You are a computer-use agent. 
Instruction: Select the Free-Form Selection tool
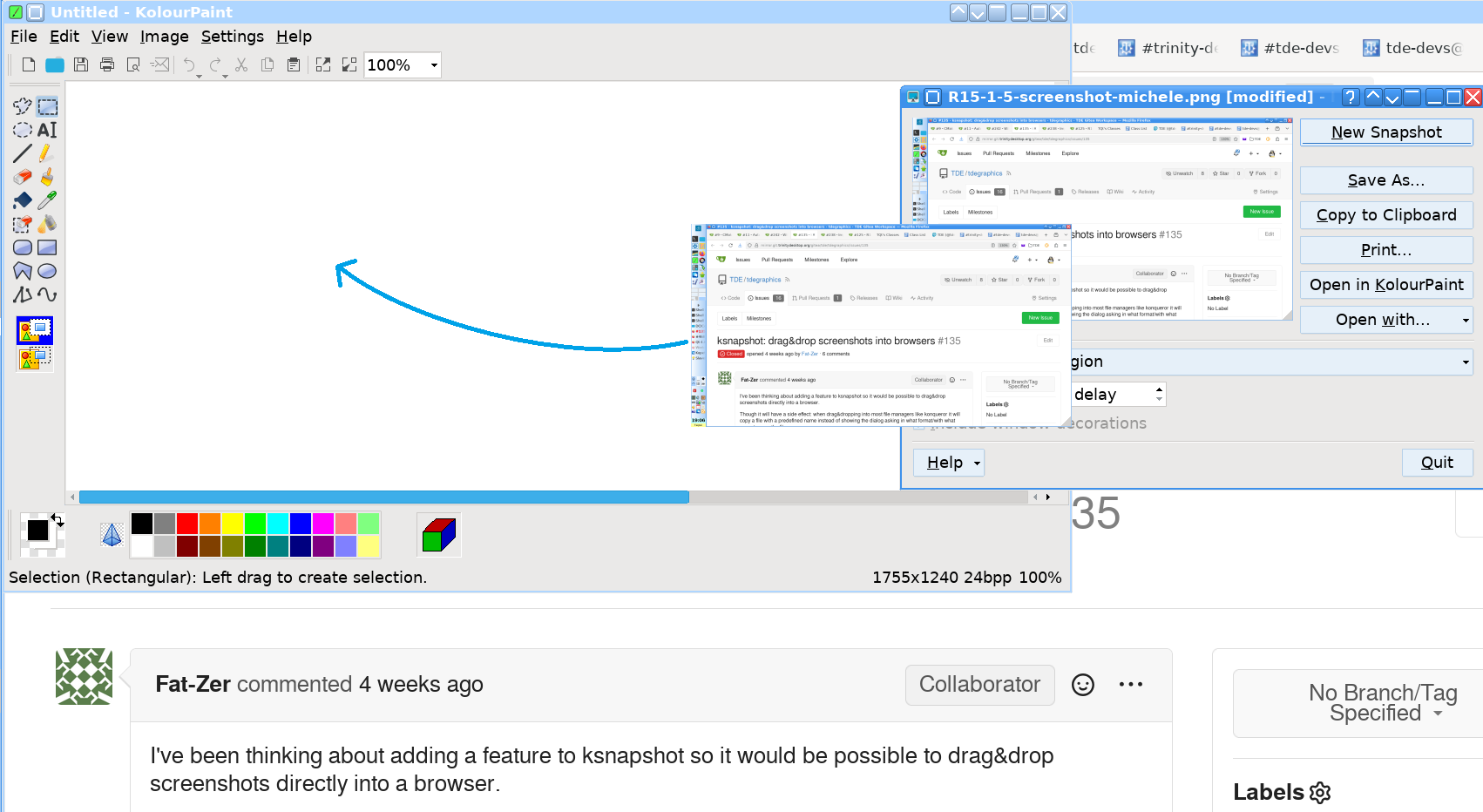click(23, 106)
